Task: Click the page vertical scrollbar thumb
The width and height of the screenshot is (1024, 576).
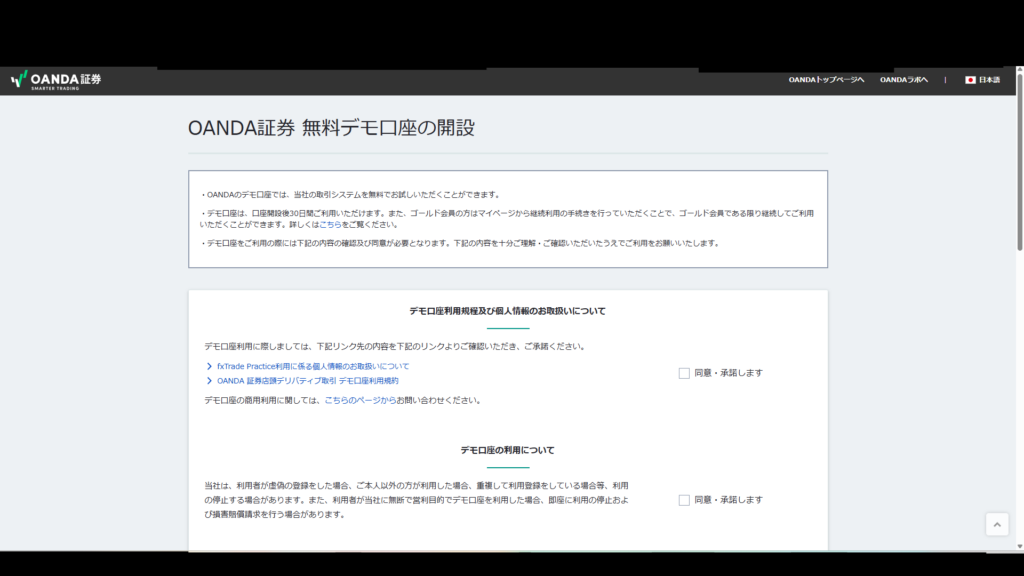Action: click(x=1019, y=161)
